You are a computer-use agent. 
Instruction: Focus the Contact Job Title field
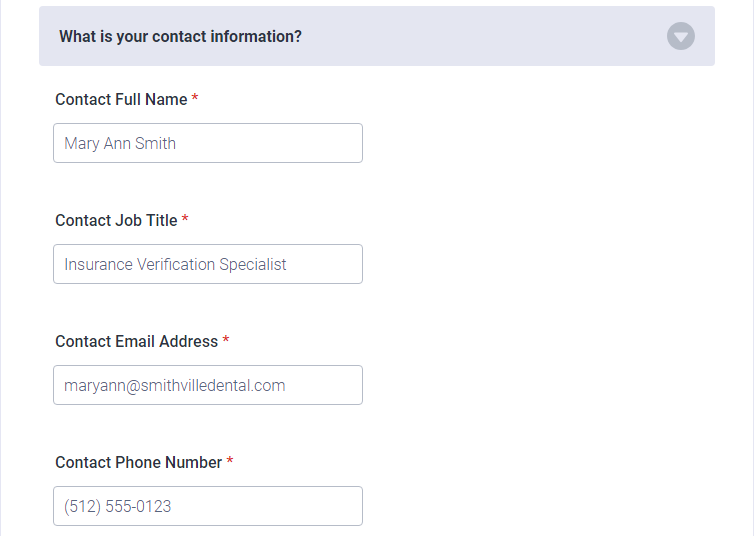(208, 264)
